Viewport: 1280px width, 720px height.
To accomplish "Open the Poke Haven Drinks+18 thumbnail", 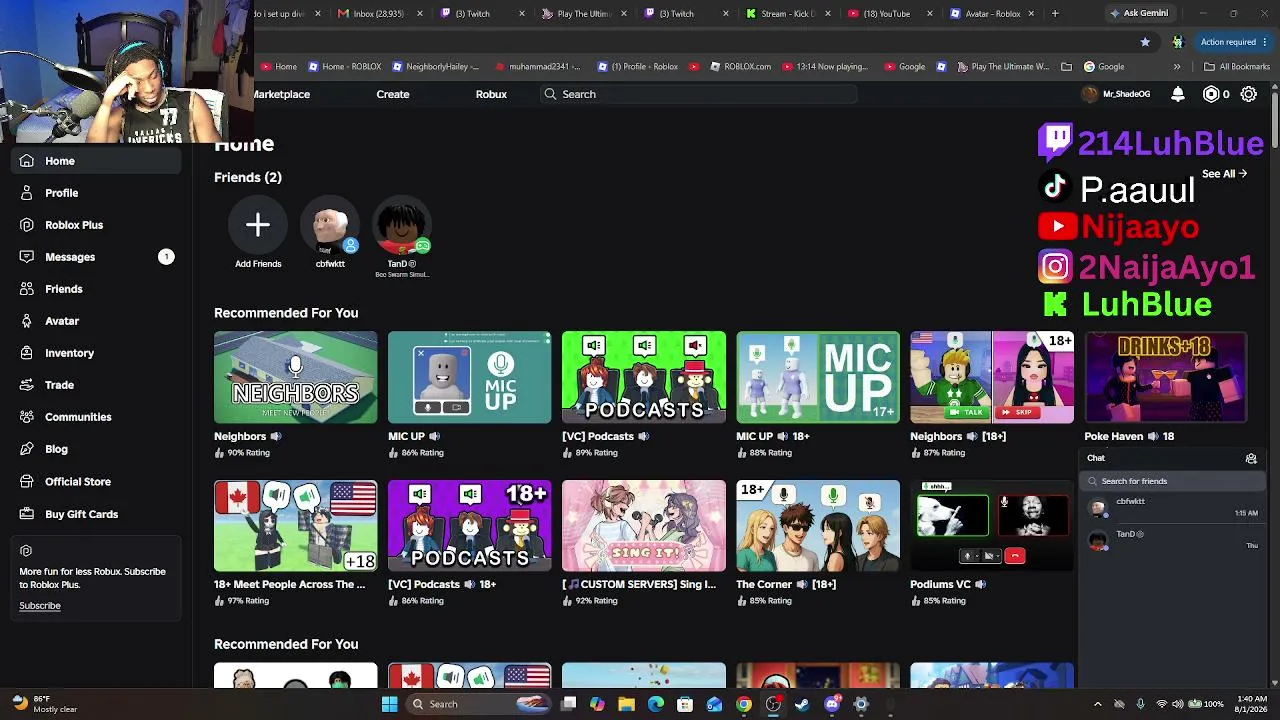I will click(x=1166, y=378).
